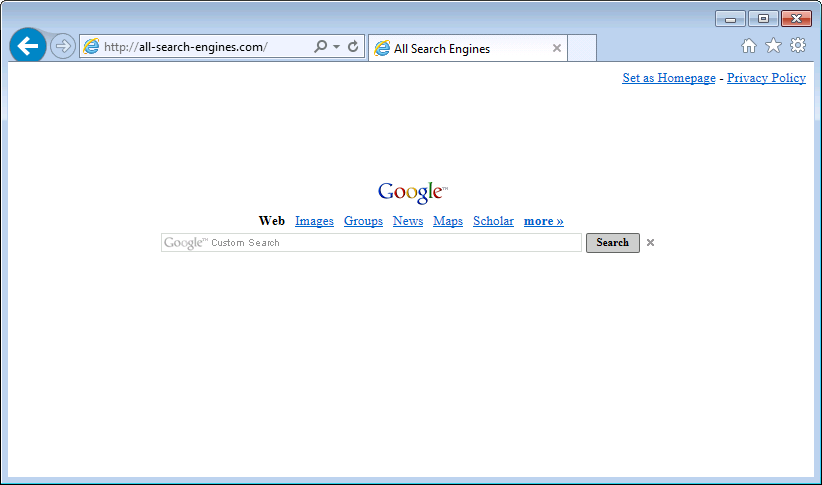822x485 pixels.
Task: Click the Search button
Action: 613,243
